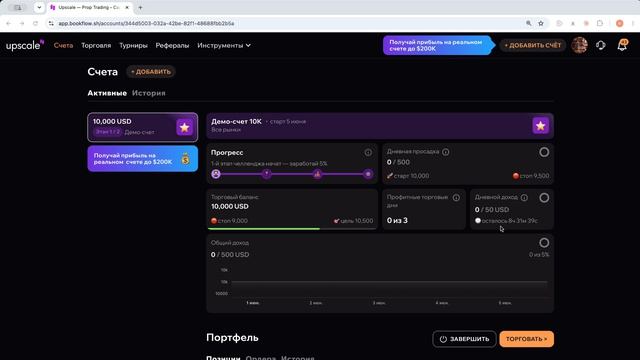The width and height of the screenshot is (640, 360).
Task: Click the 'цель 10,500' label
Action: (x=353, y=221)
